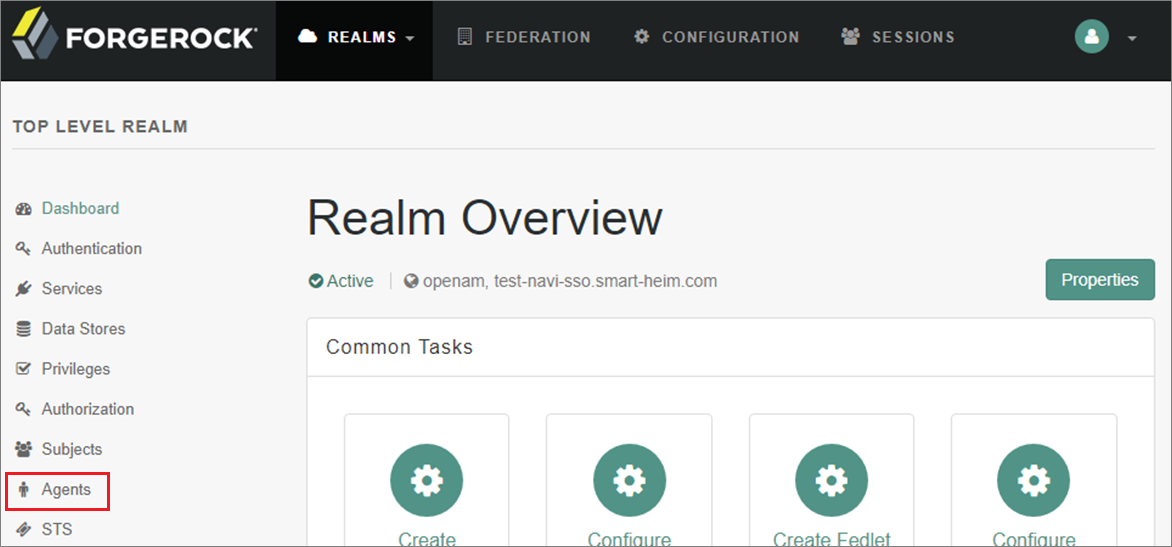Click the gear icon on Create Fedlet card
The width and height of the screenshot is (1172, 547).
pyautogui.click(x=831, y=480)
